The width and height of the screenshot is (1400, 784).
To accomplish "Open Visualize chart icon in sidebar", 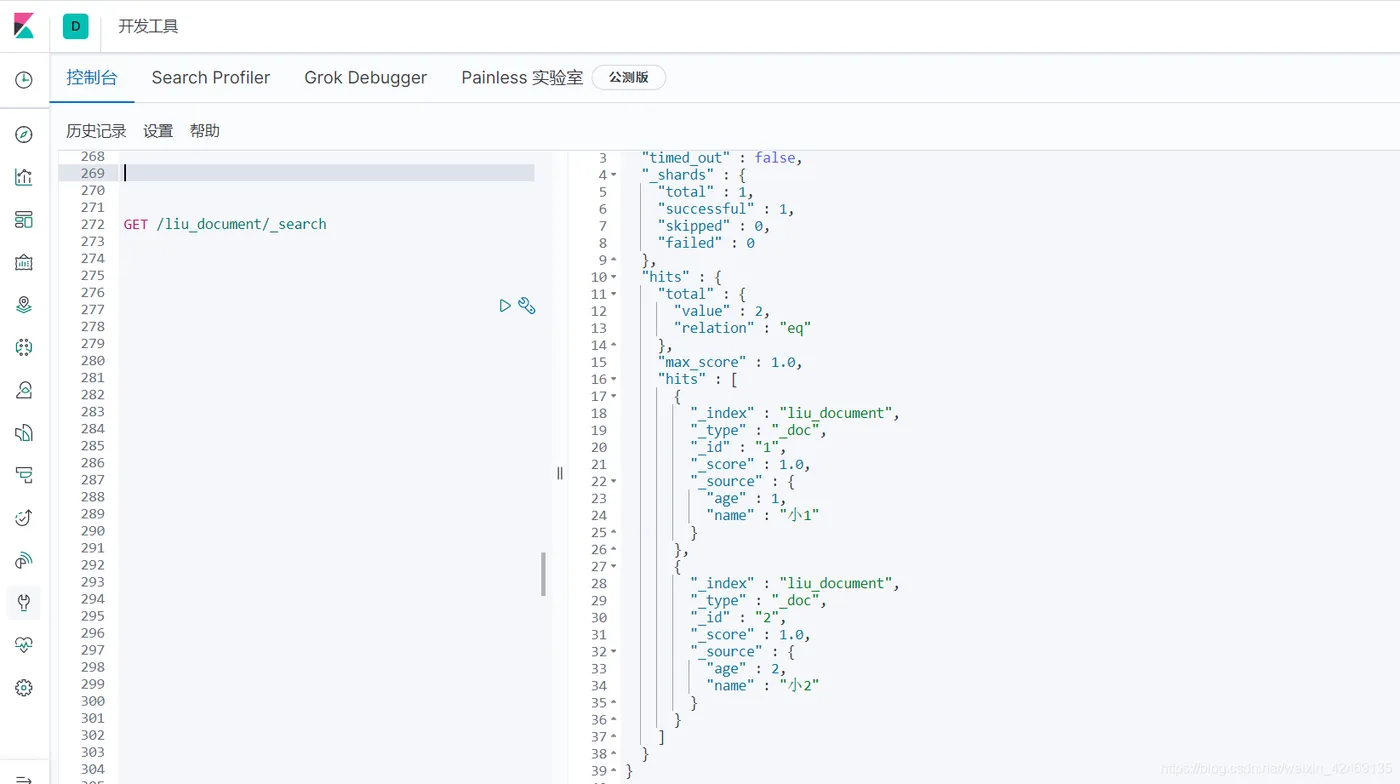I will pyautogui.click(x=24, y=177).
